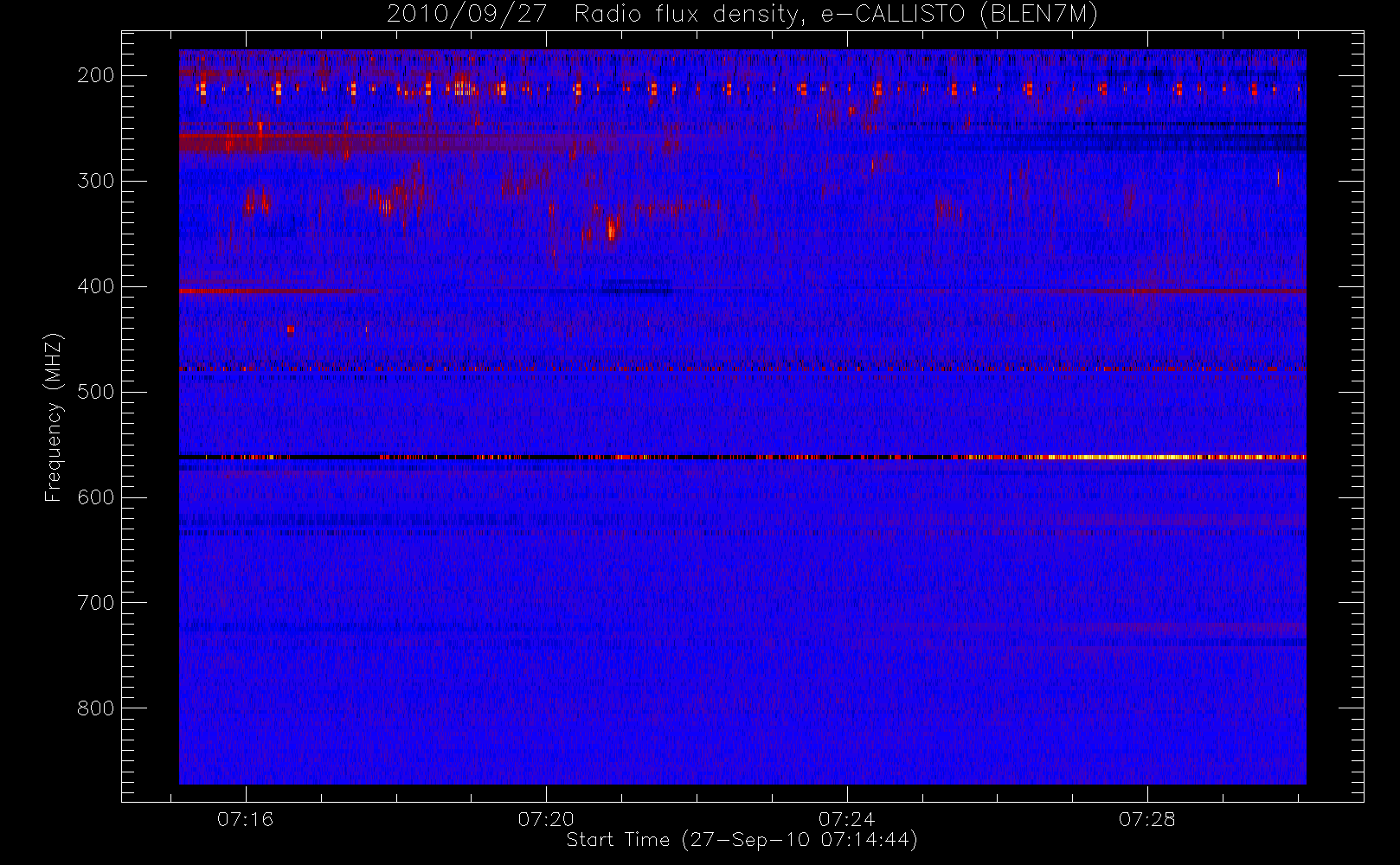Viewport: 1400px width, 865px height.
Task: Click the 07:20 time tick label
Action: click(546, 819)
